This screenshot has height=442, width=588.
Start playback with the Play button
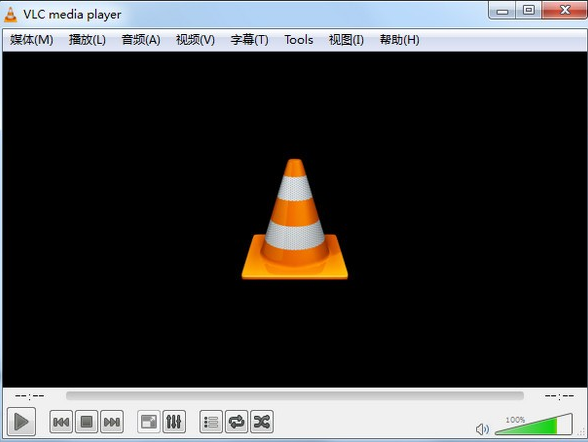(x=21, y=422)
